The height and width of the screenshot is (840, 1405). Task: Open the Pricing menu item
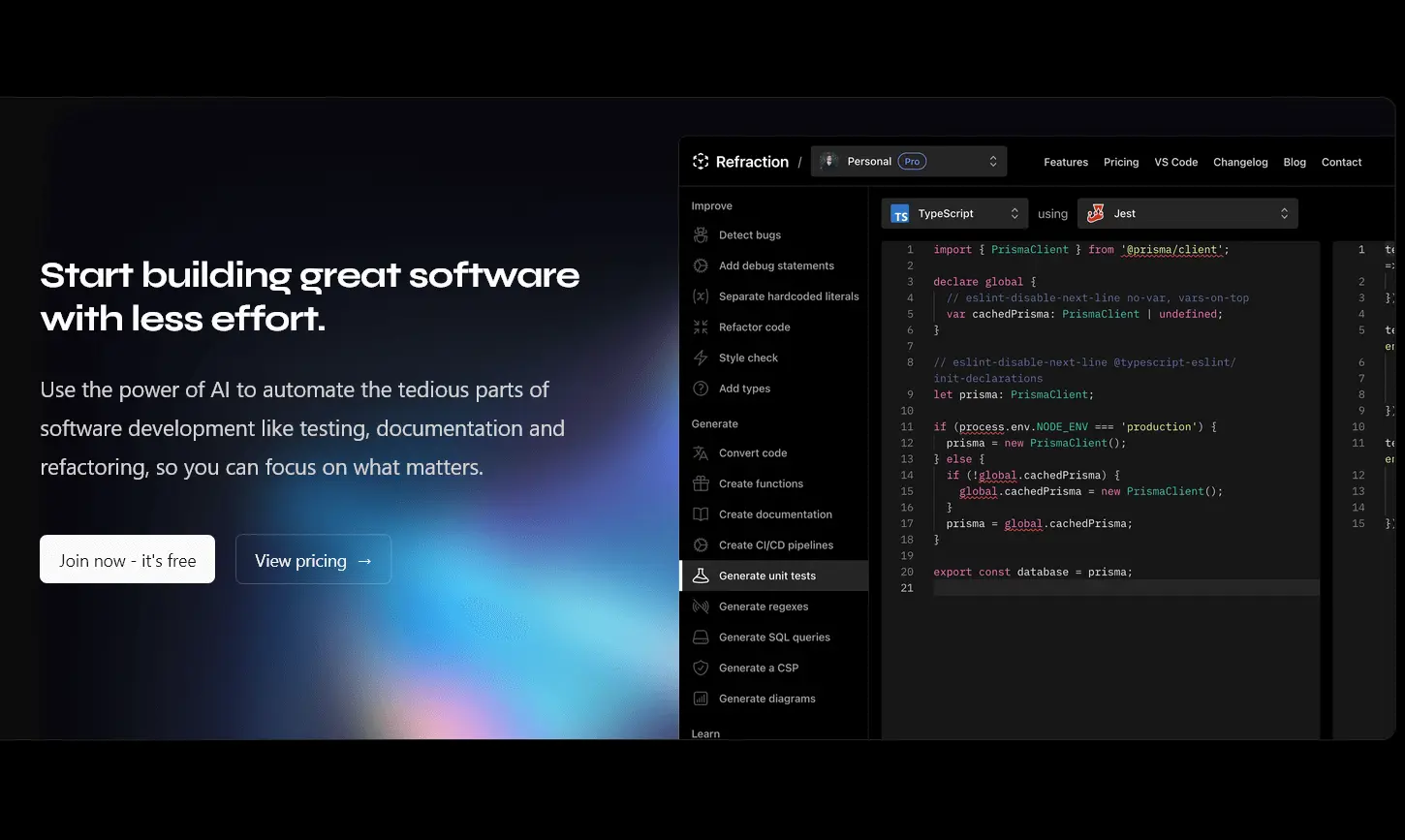1121,162
